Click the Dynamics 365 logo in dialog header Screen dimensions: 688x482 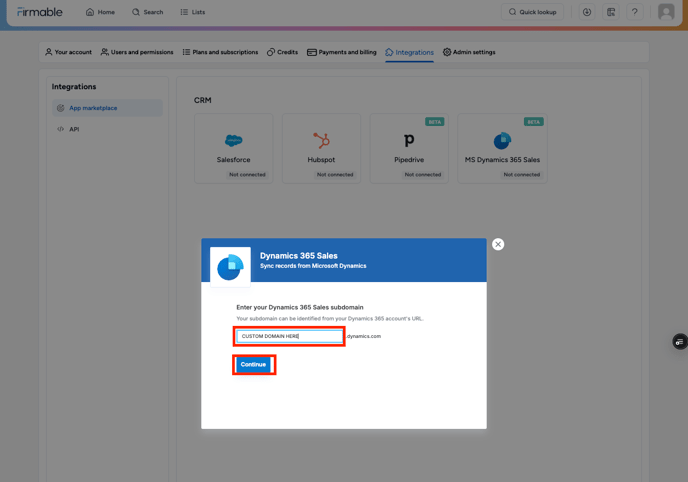click(230, 267)
